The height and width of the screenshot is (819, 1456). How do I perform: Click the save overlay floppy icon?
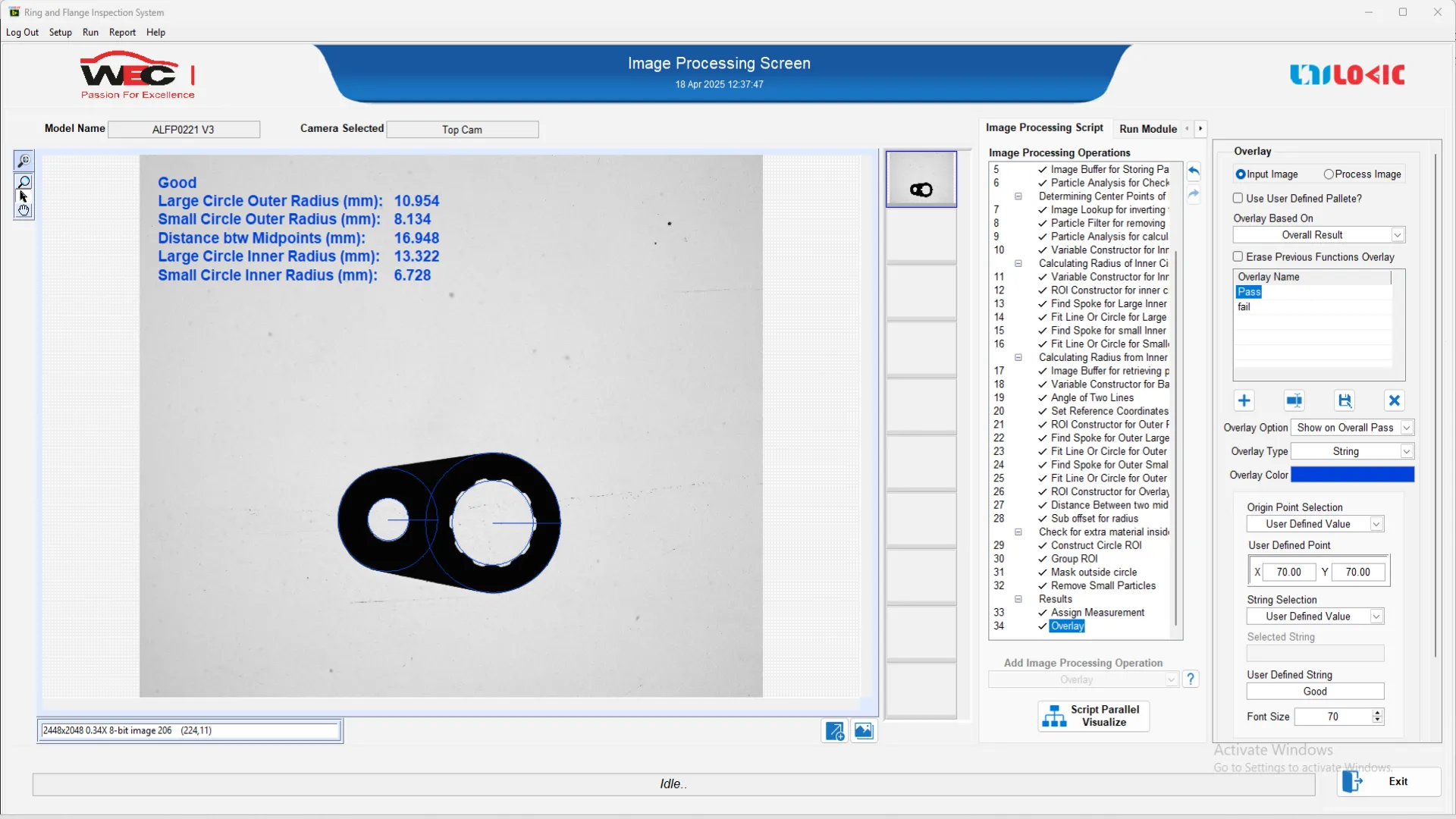[x=1345, y=400]
